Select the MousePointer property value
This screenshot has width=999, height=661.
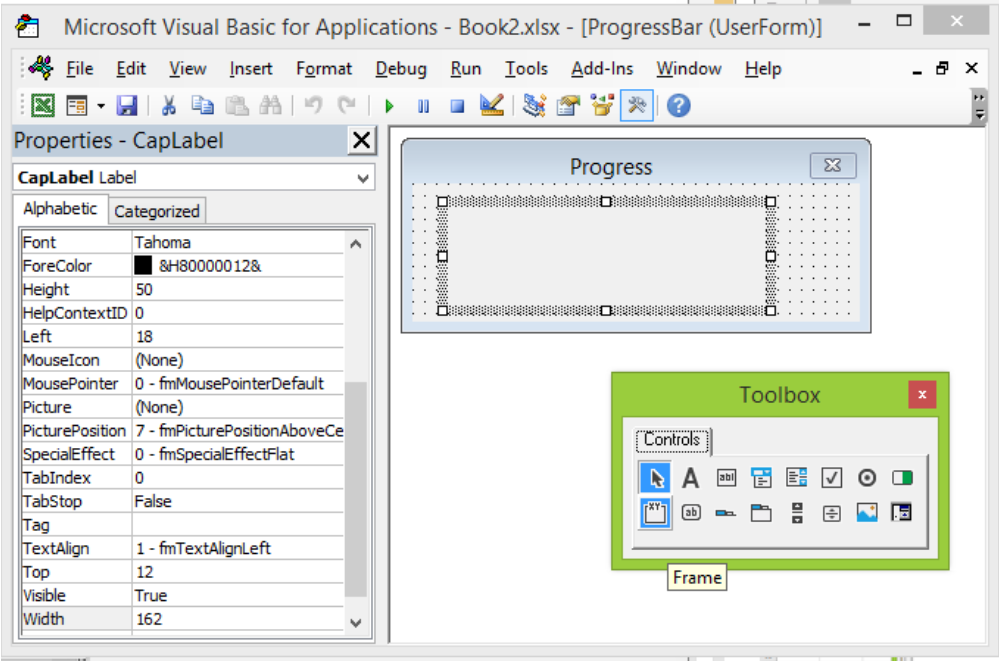click(x=238, y=384)
